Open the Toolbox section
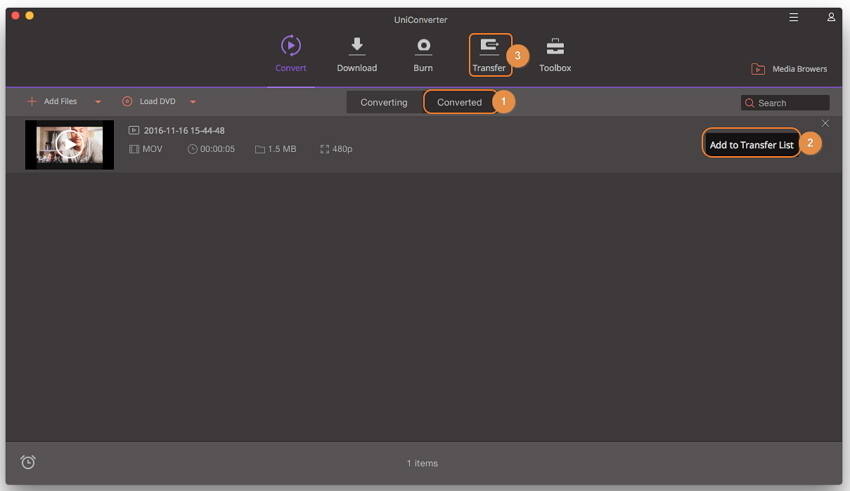850x491 pixels. (x=555, y=54)
